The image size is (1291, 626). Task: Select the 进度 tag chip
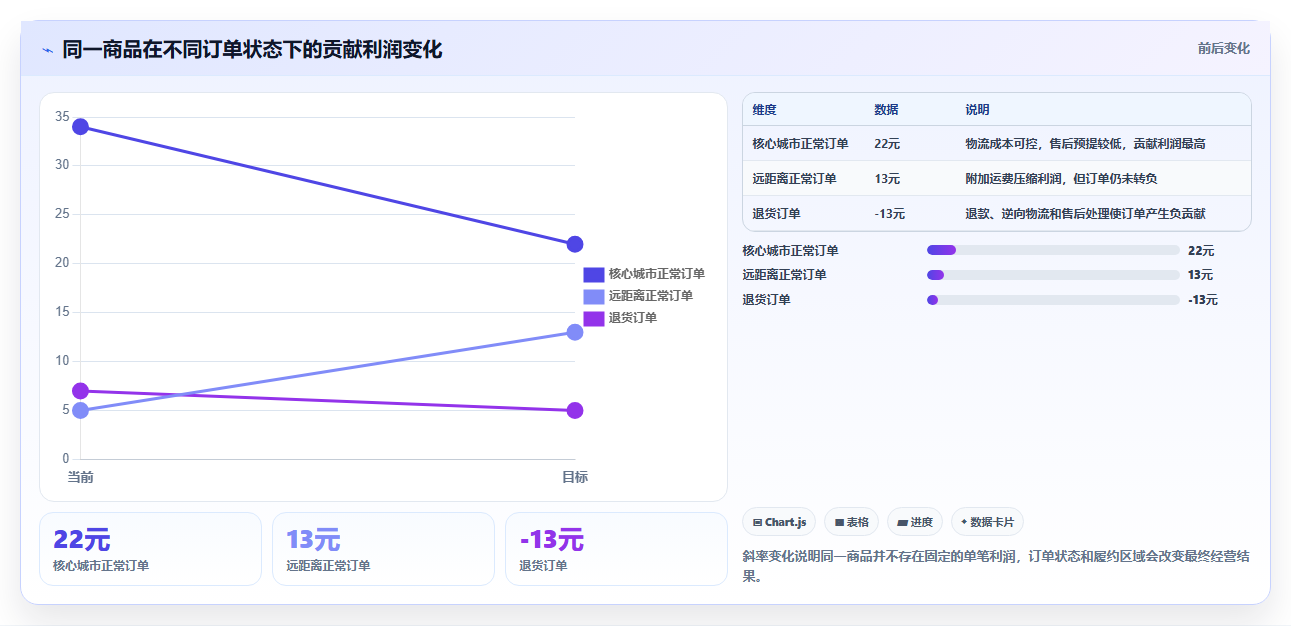point(915,522)
